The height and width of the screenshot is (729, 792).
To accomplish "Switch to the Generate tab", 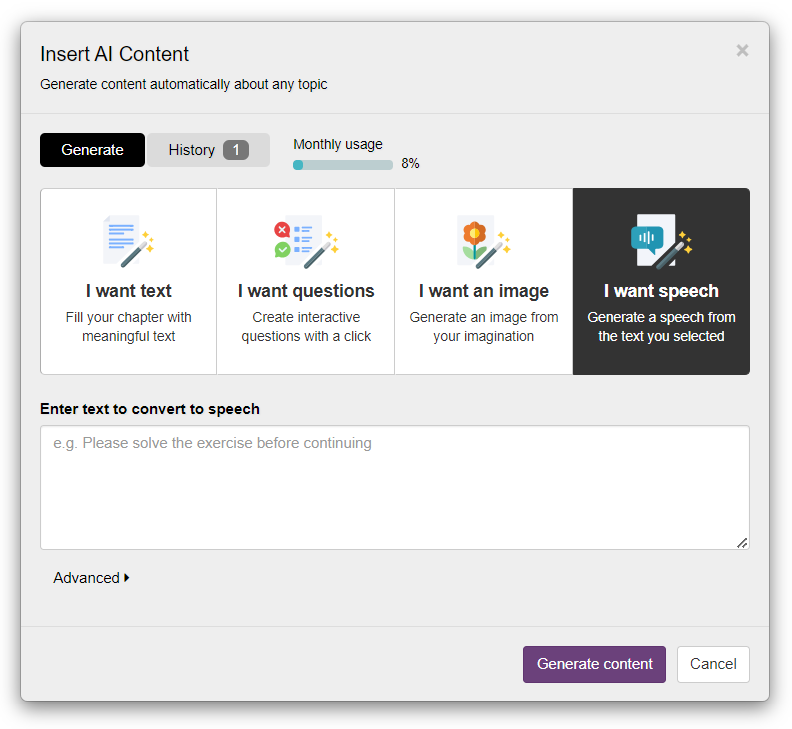I will coord(93,150).
